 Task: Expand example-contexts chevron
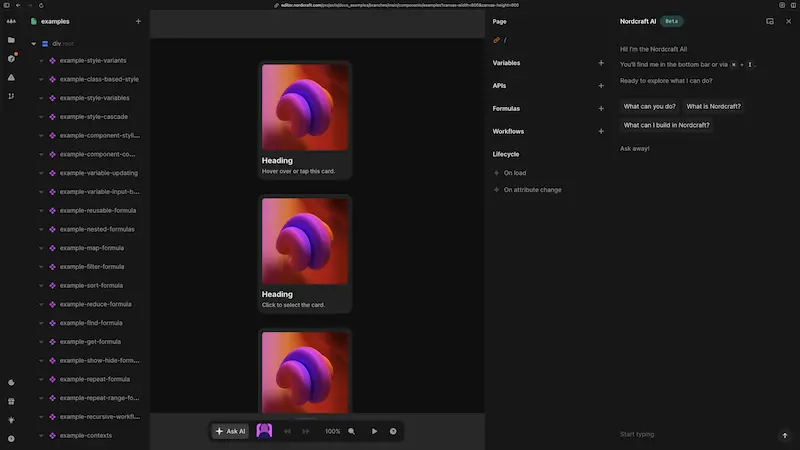[x=41, y=436]
